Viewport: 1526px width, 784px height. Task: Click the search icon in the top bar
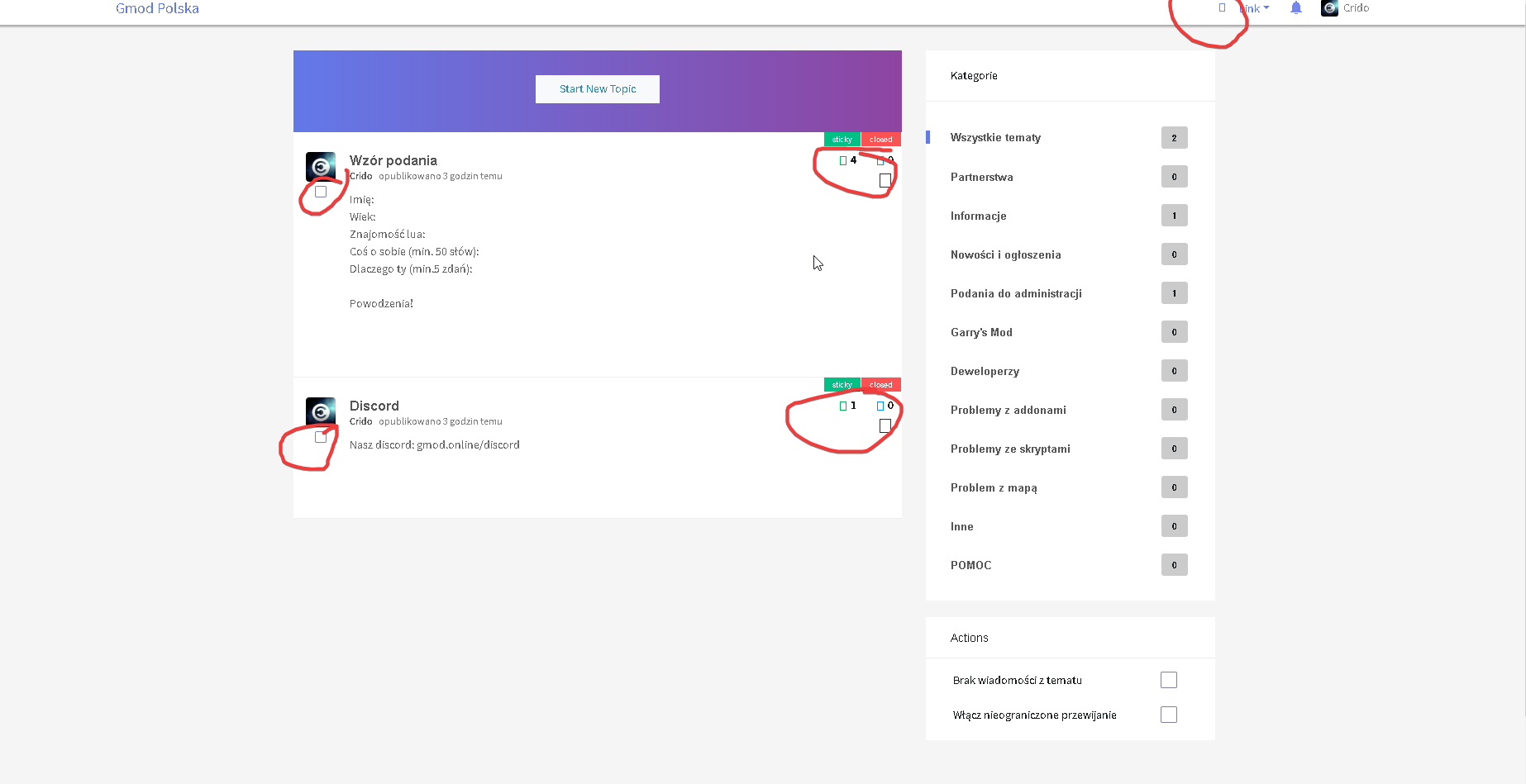(x=1223, y=7)
